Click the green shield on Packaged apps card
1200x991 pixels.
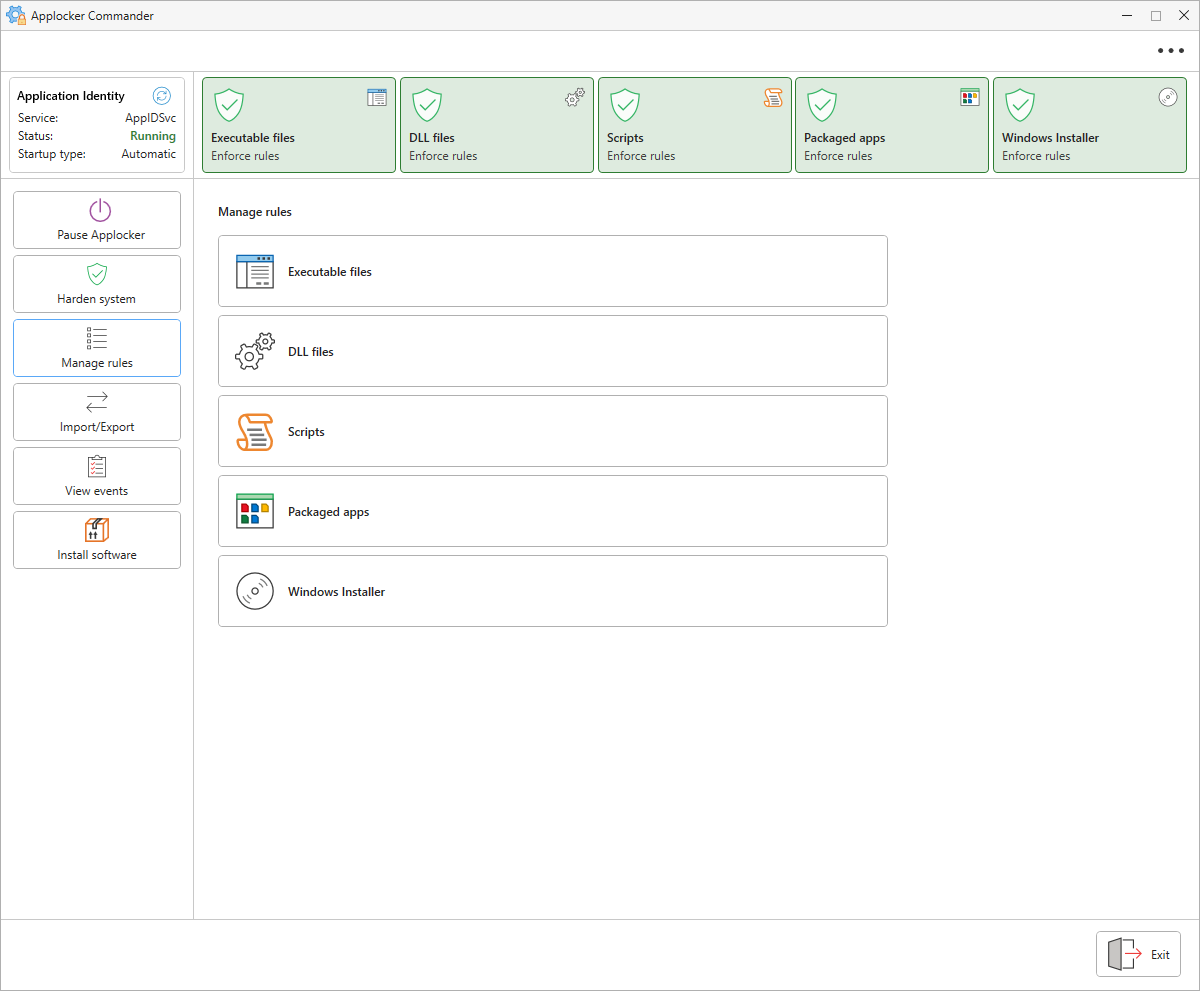point(822,104)
